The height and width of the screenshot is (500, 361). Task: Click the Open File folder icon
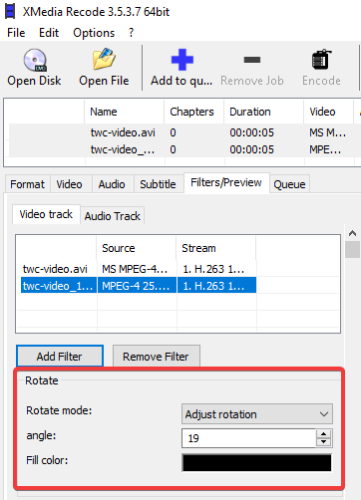coord(104,59)
